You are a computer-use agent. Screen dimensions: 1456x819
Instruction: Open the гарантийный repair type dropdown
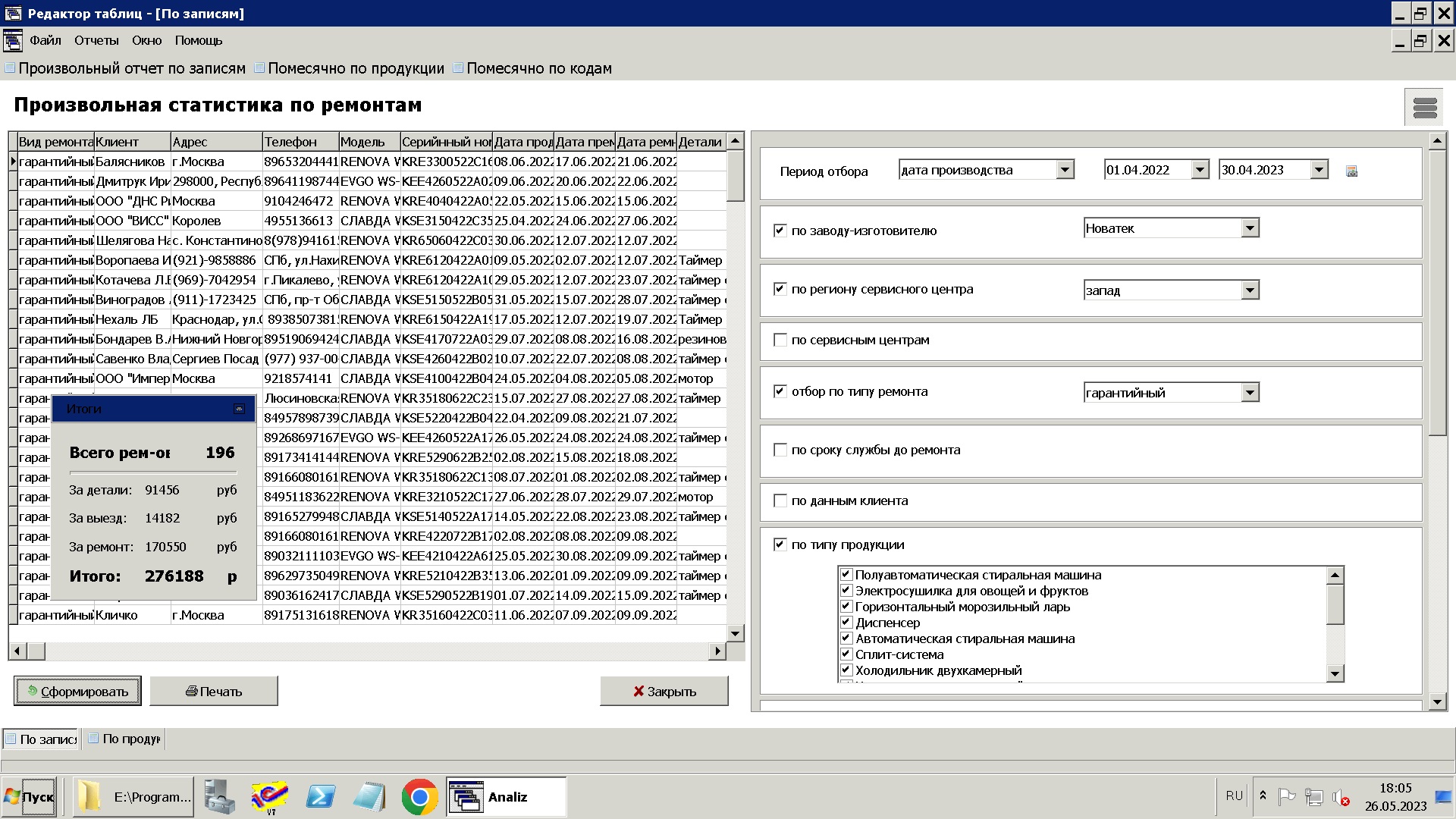point(1251,392)
